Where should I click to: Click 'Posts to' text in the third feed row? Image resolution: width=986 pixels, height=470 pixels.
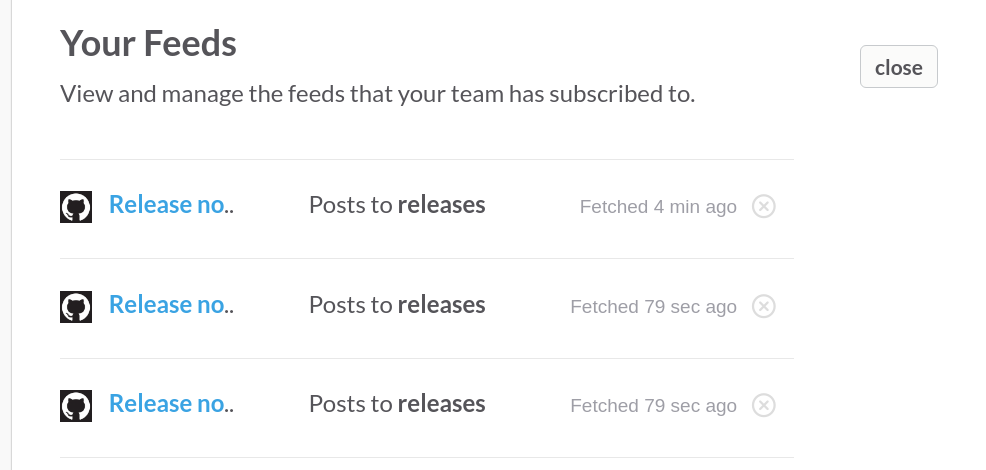point(350,404)
